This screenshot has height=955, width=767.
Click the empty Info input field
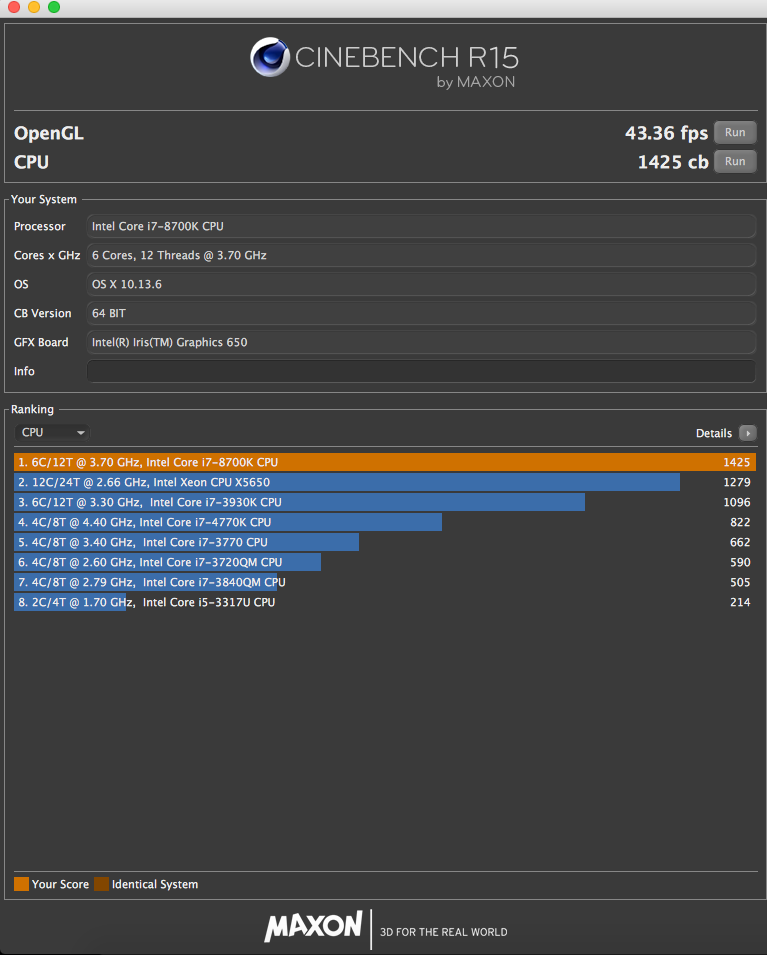(x=421, y=371)
